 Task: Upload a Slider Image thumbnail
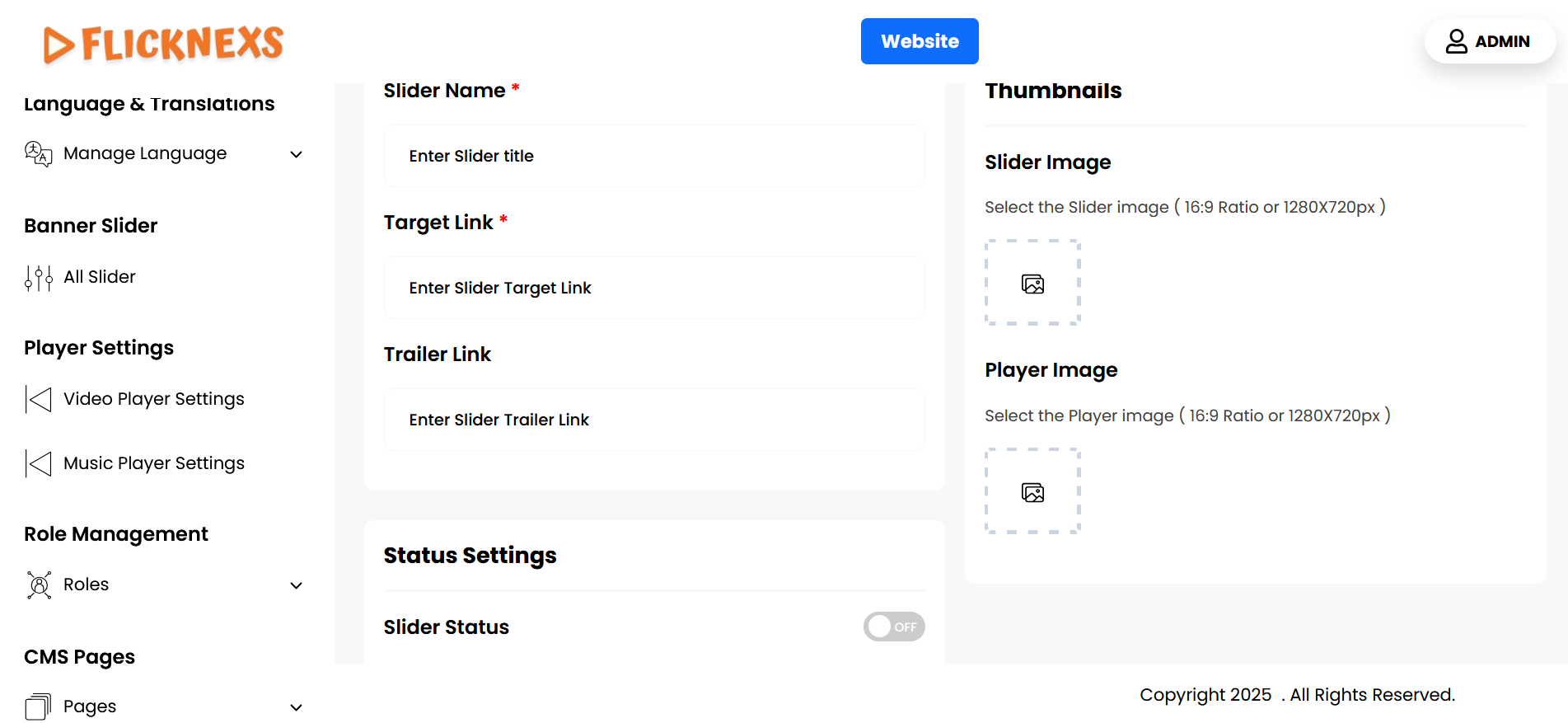(1032, 283)
